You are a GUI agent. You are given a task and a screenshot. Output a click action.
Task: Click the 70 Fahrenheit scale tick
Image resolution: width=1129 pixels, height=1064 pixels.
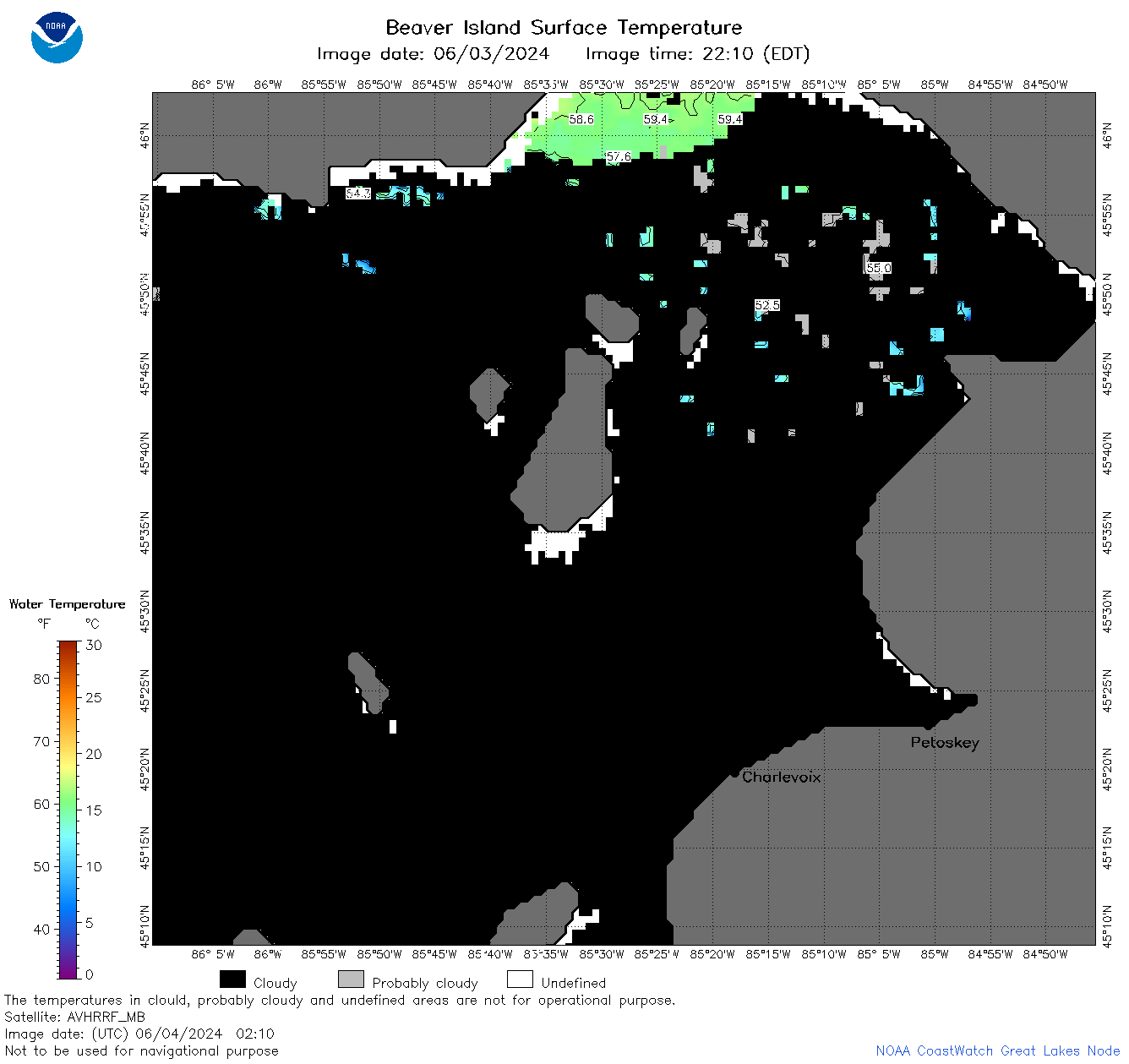tap(41, 741)
